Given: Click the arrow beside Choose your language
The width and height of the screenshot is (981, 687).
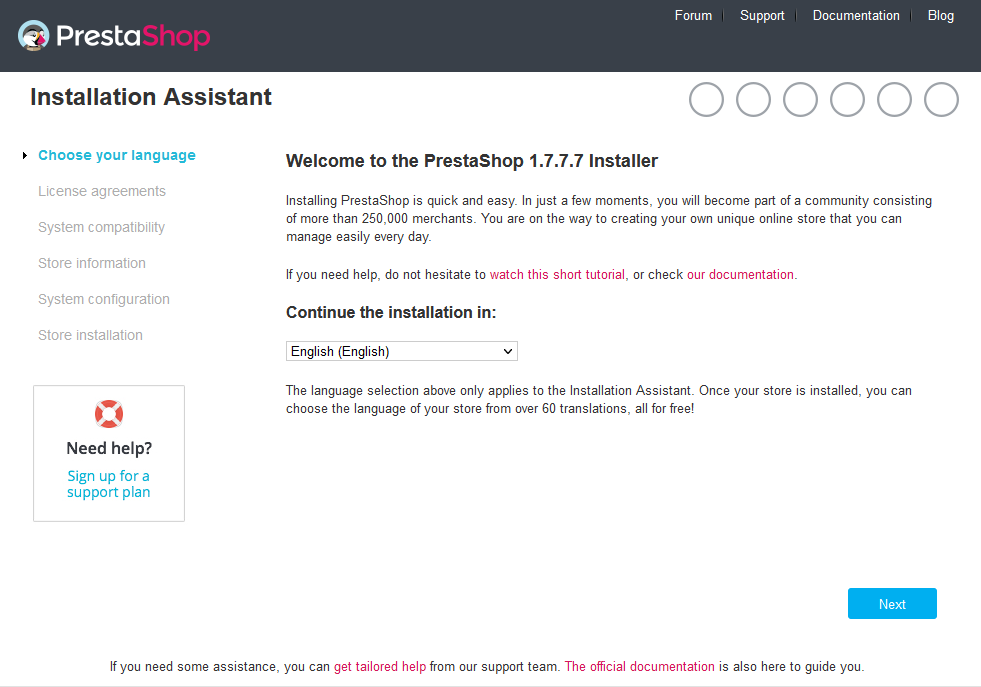Looking at the screenshot, I should 25,155.
